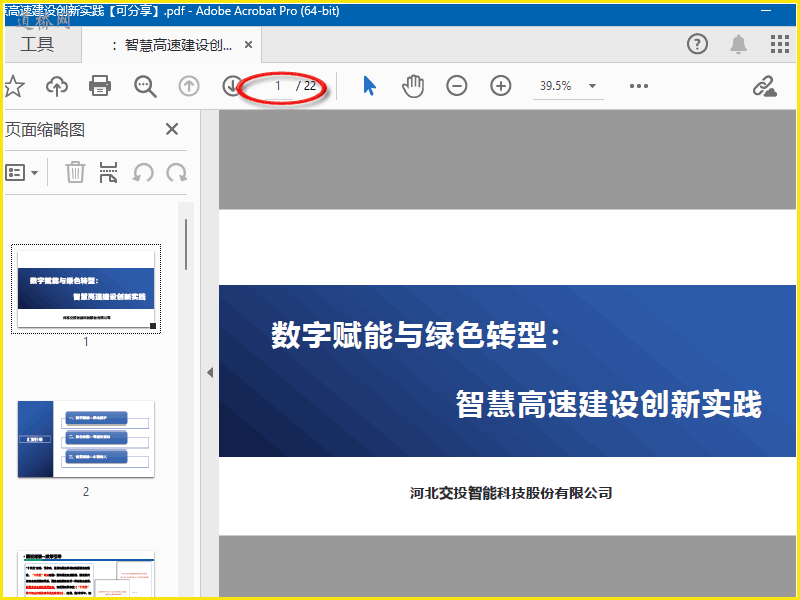800x600 pixels.
Task: Open thumbnail options dropdown menu
Action: pos(21,172)
